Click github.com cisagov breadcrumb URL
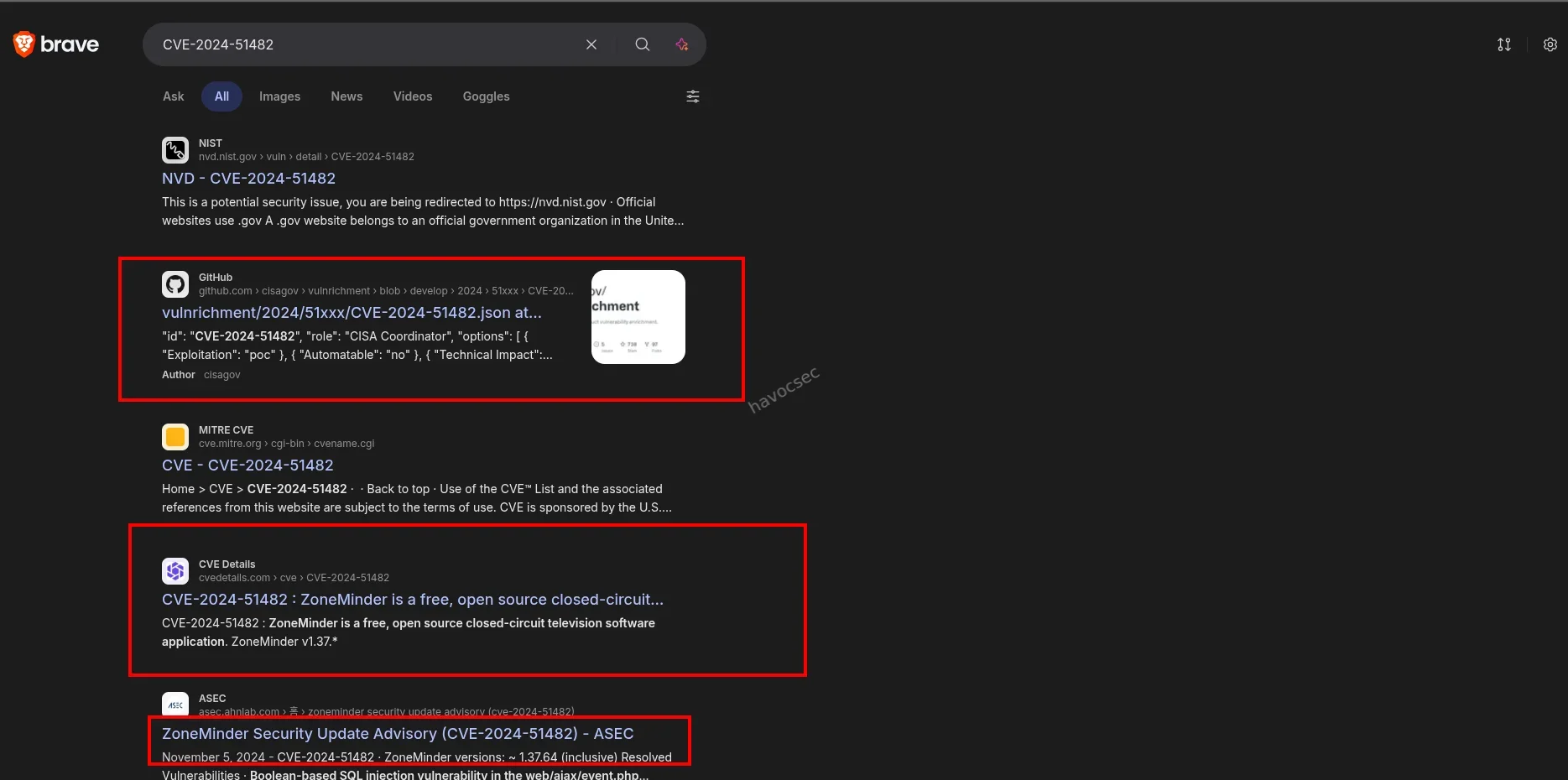This screenshot has width=1568, height=780. (386, 291)
